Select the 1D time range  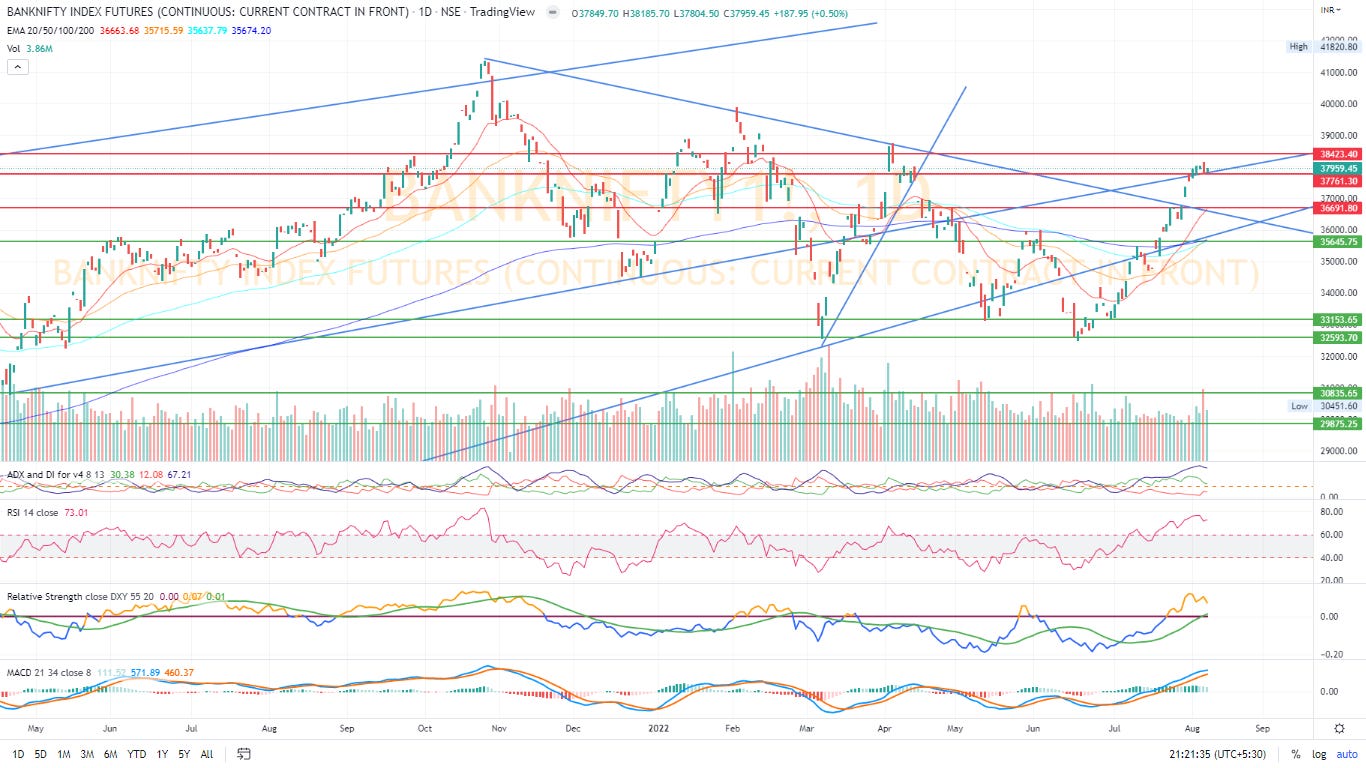pyautogui.click(x=18, y=754)
